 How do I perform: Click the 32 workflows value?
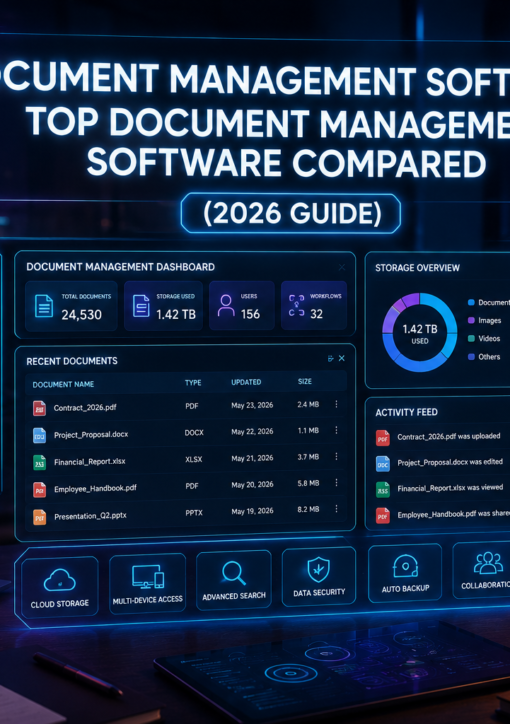(x=316, y=314)
